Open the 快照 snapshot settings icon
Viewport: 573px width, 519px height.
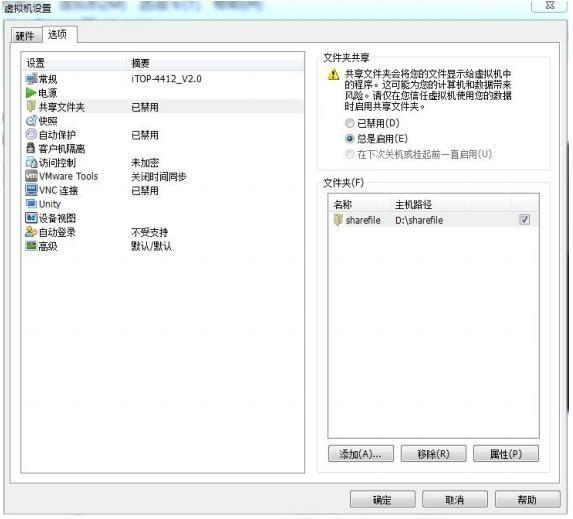[x=31, y=121]
